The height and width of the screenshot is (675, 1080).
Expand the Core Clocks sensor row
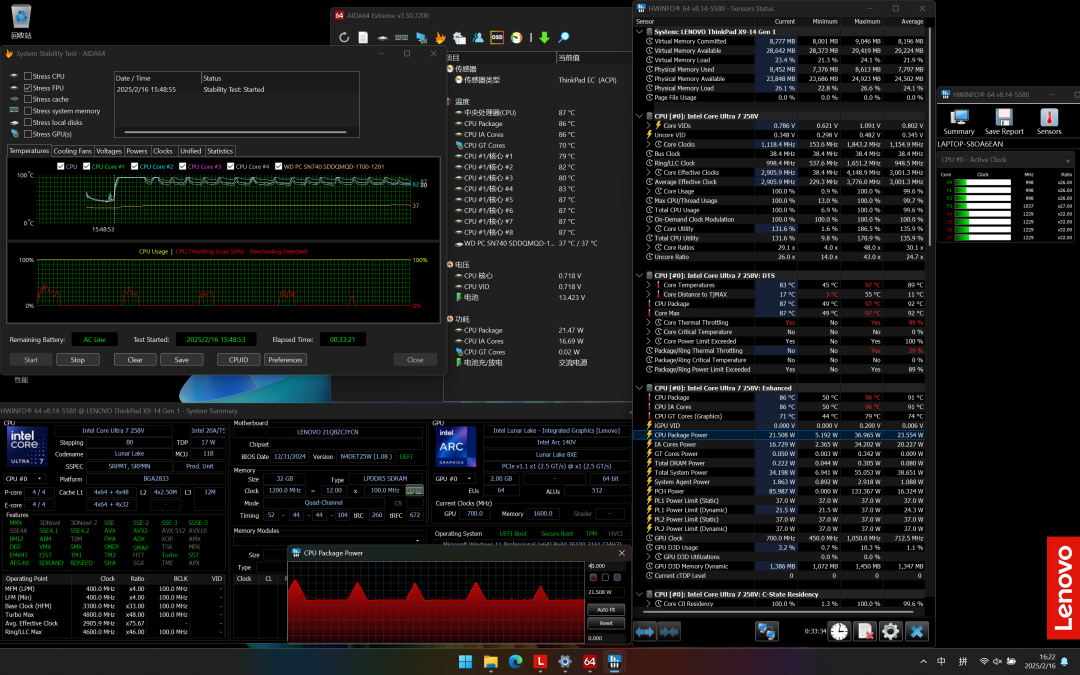point(649,145)
